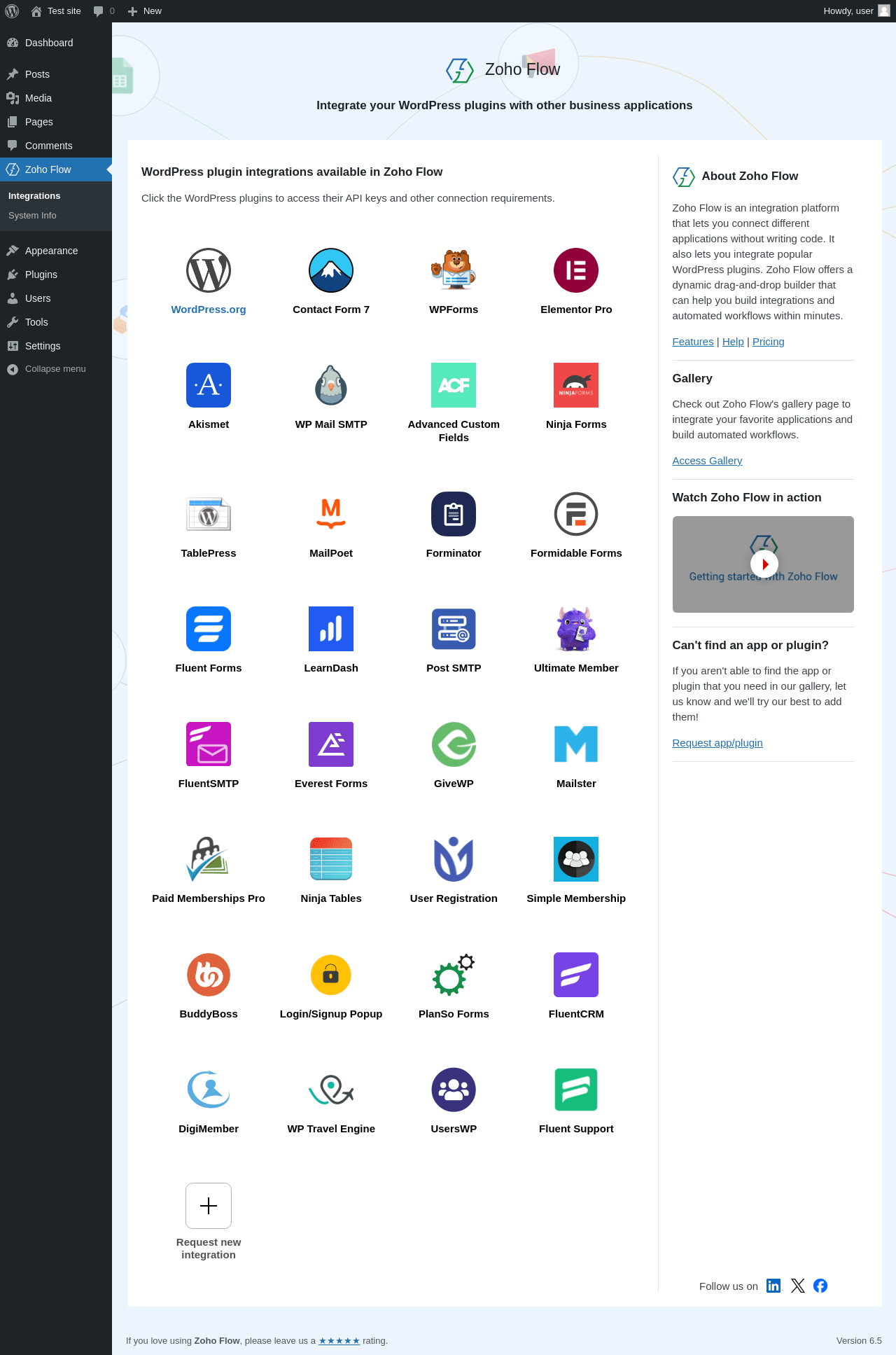Open the Paid Memberships Pro icon
This screenshot has height=1355, width=896.
click(209, 859)
